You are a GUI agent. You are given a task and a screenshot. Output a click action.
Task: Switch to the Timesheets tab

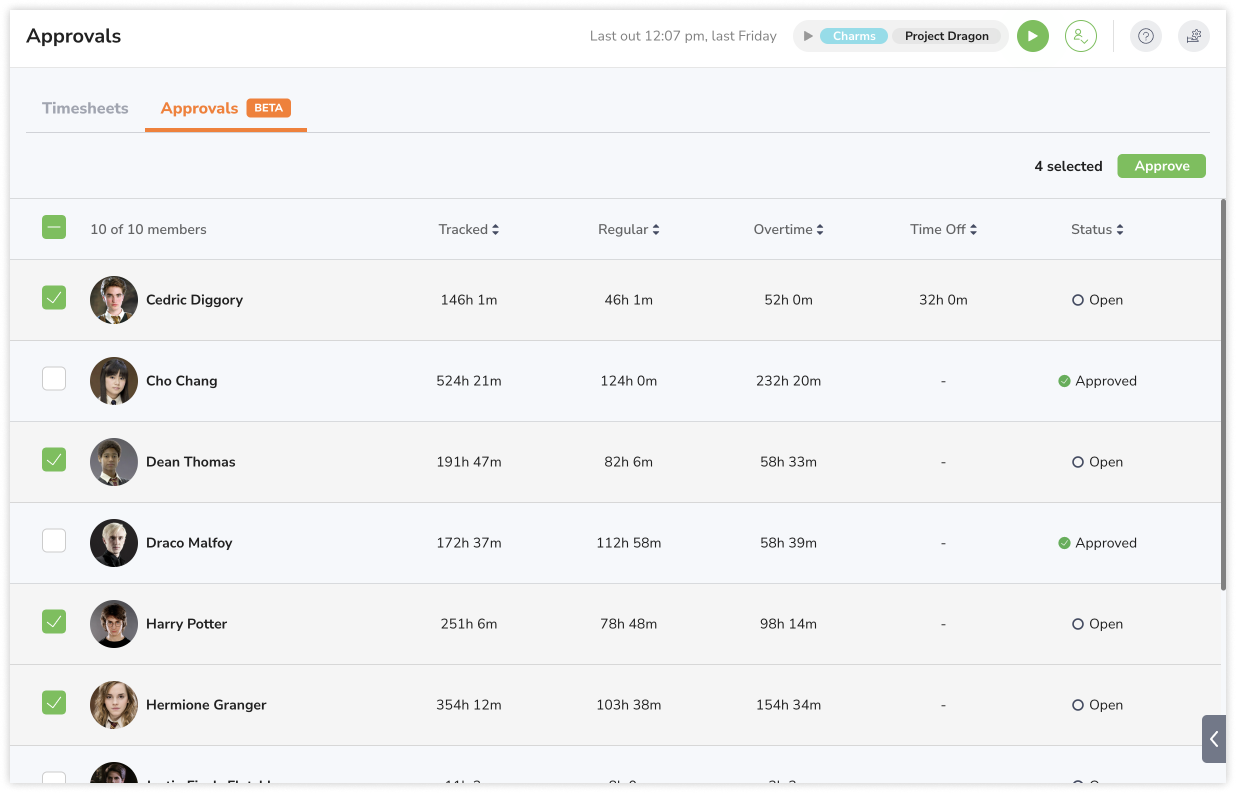pyautogui.click(x=85, y=108)
